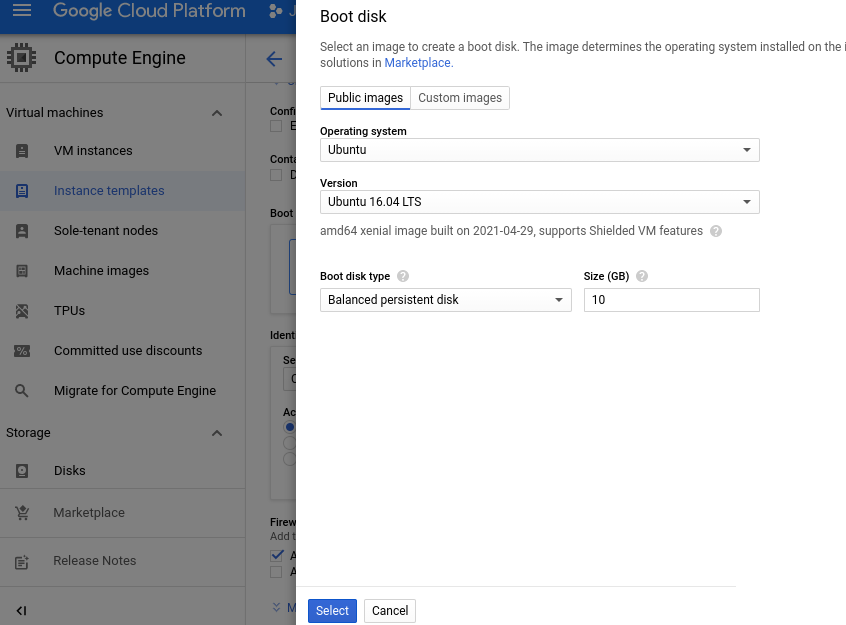The height and width of the screenshot is (625, 846).
Task: Collapse the Virtual machines section
Action: click(217, 113)
